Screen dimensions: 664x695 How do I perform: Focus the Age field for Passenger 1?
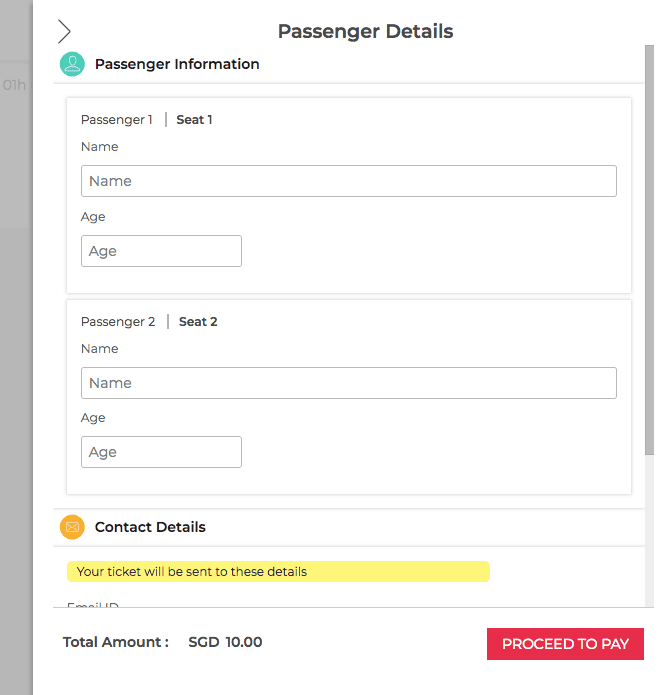coord(161,251)
